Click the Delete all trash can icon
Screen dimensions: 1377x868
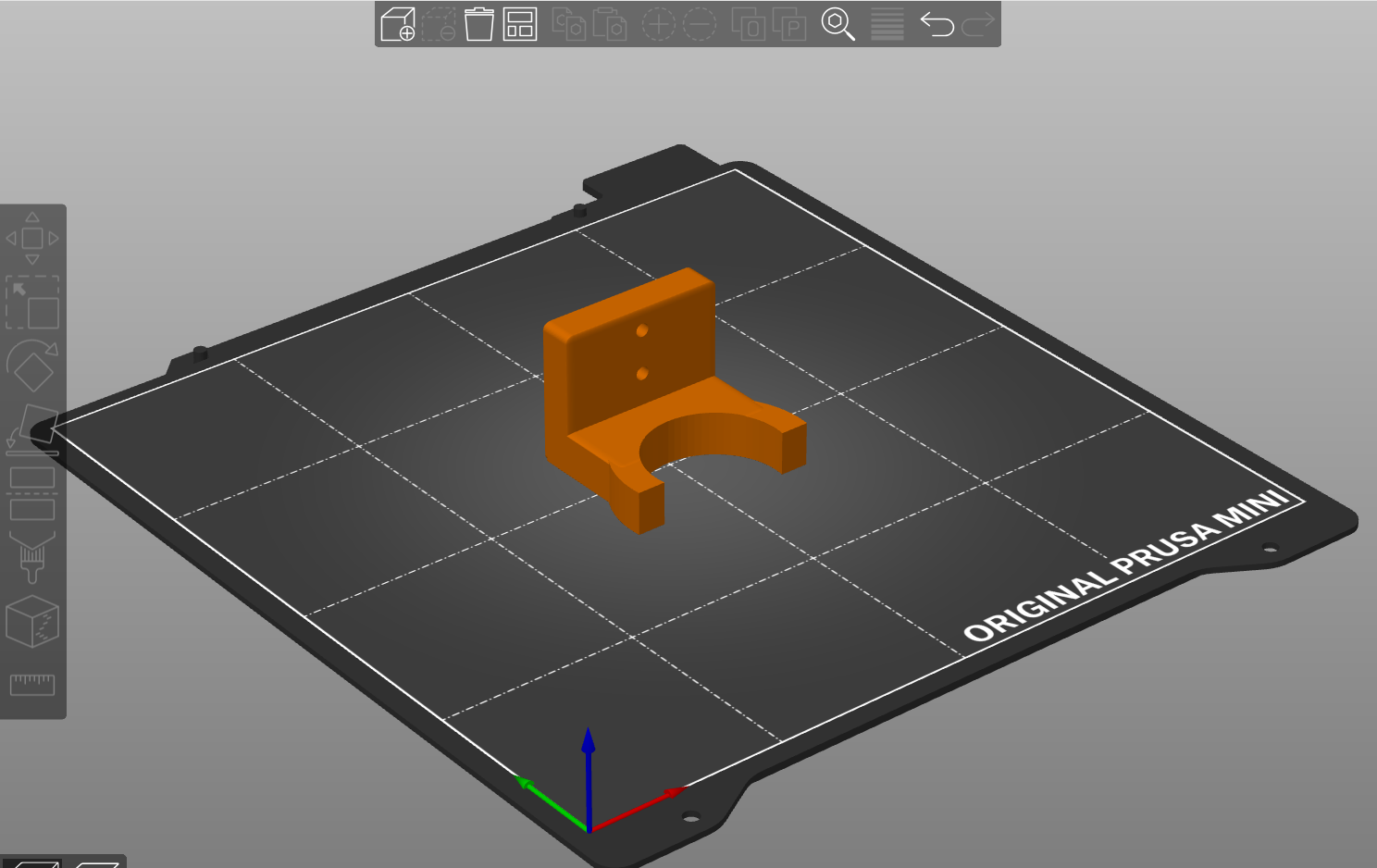(479, 24)
